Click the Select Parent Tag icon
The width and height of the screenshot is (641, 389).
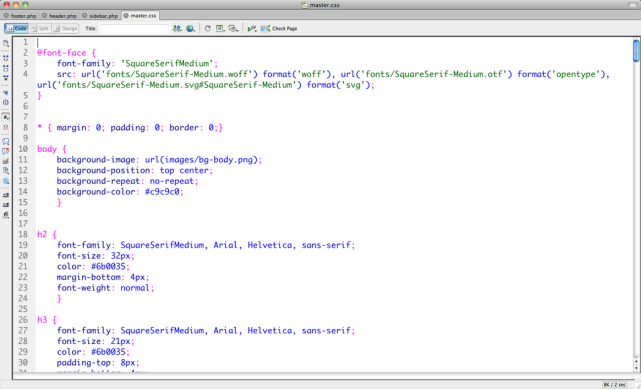(6, 93)
